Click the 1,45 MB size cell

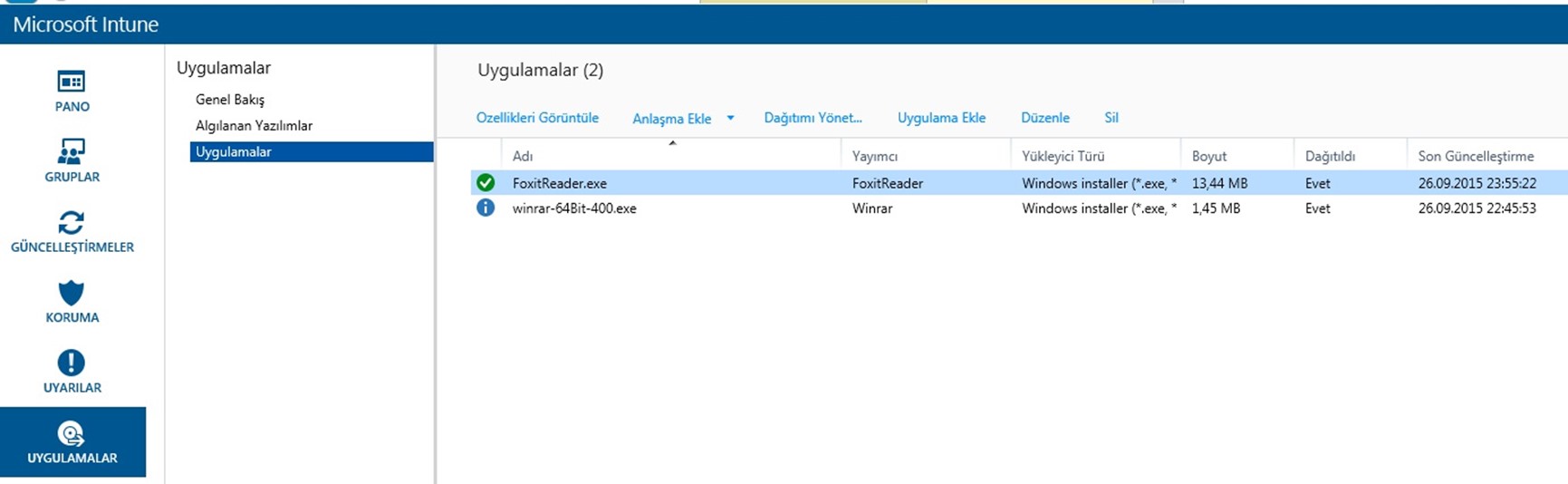[1216, 208]
